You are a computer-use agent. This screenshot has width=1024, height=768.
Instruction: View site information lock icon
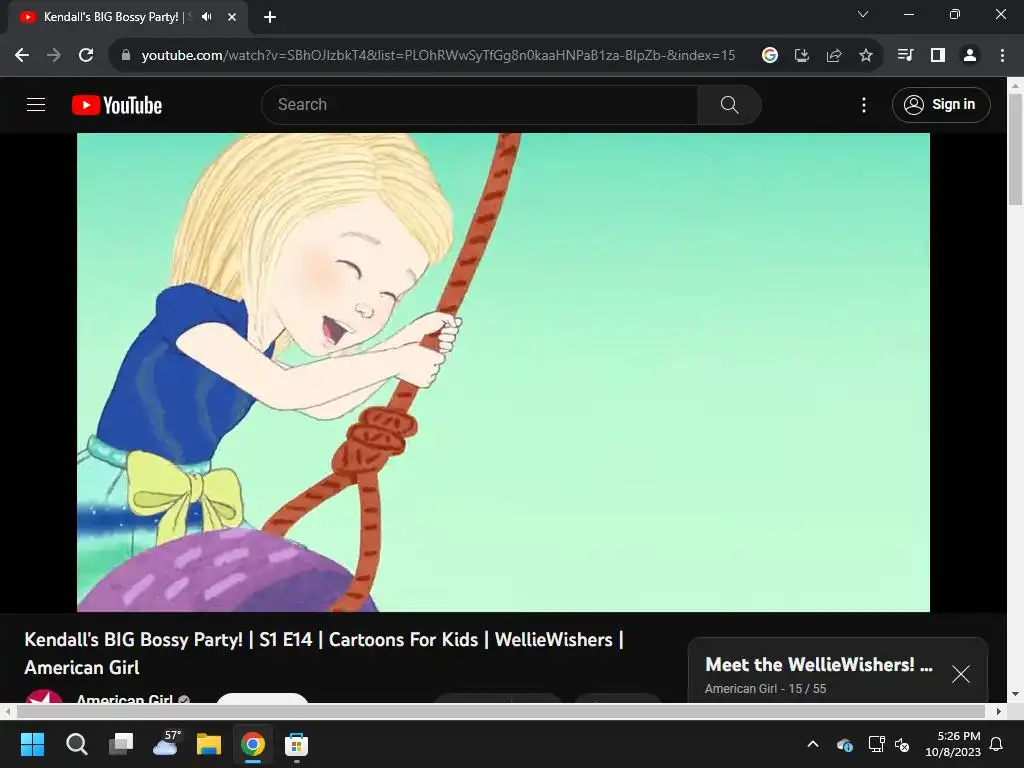(x=126, y=56)
